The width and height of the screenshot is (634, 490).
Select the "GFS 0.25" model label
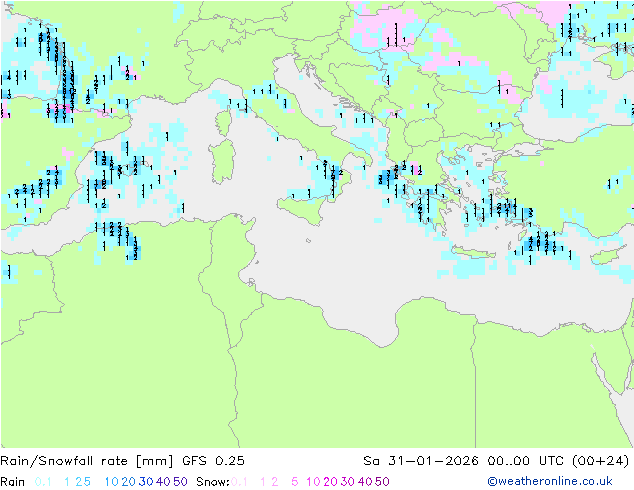pyautogui.click(x=213, y=461)
